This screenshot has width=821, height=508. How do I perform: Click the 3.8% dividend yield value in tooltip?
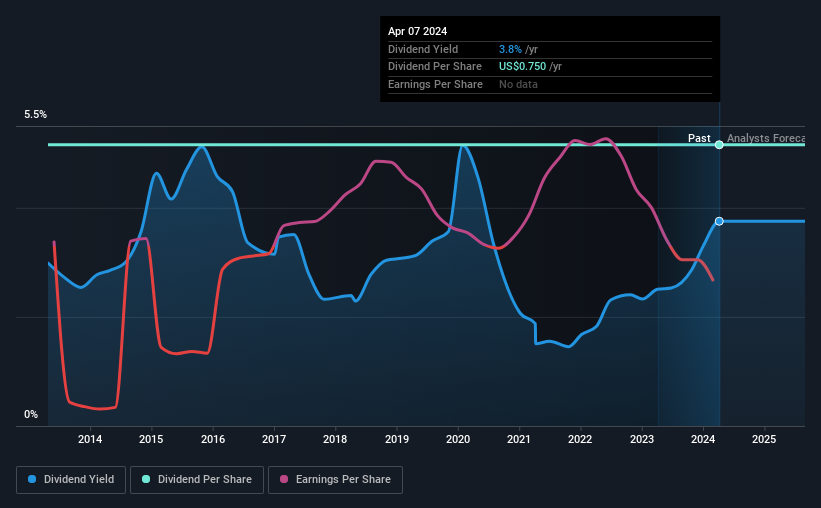click(x=510, y=49)
